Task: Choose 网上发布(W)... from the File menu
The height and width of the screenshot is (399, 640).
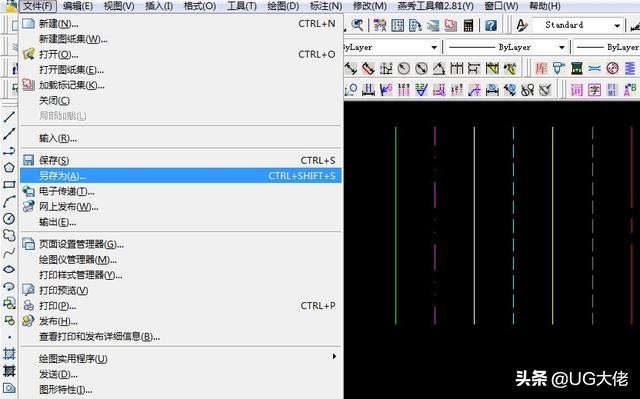Action: coord(180,207)
